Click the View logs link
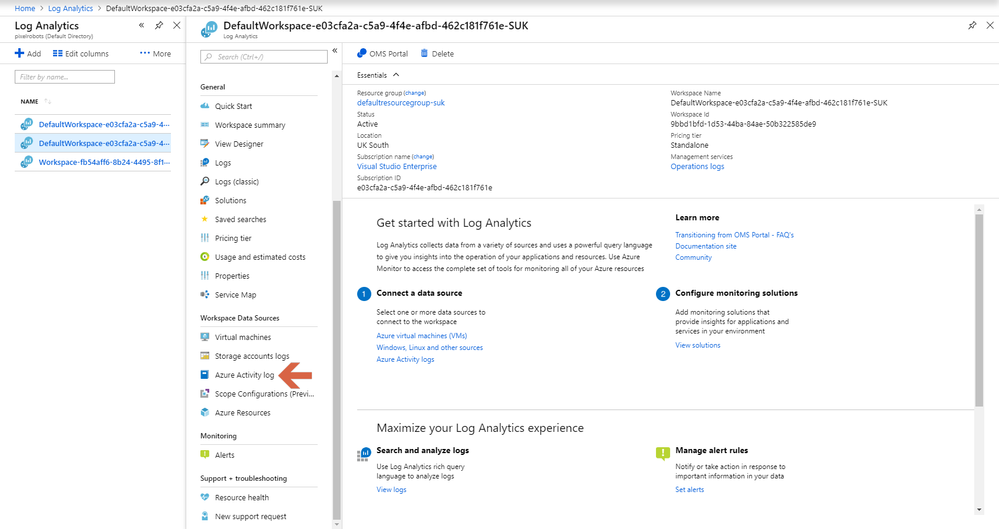This screenshot has height=529, width=999. click(391, 489)
